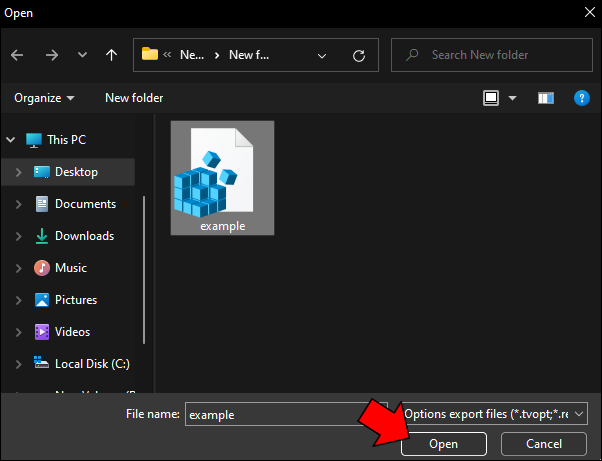The height and width of the screenshot is (461, 602).
Task: Open Pictures in the navigation pane
Action: pyautogui.click(x=76, y=300)
